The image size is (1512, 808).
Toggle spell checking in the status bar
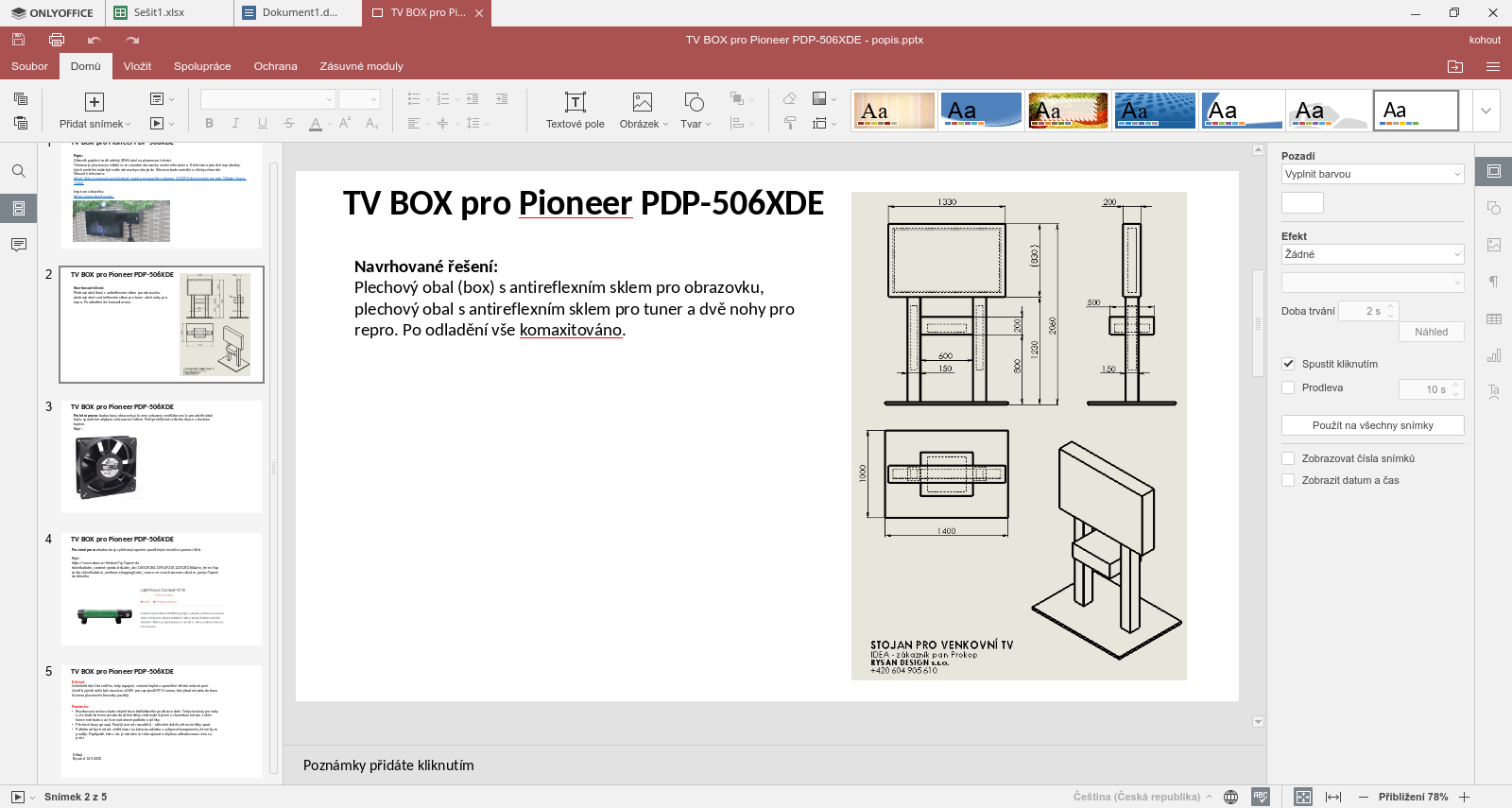point(1261,797)
